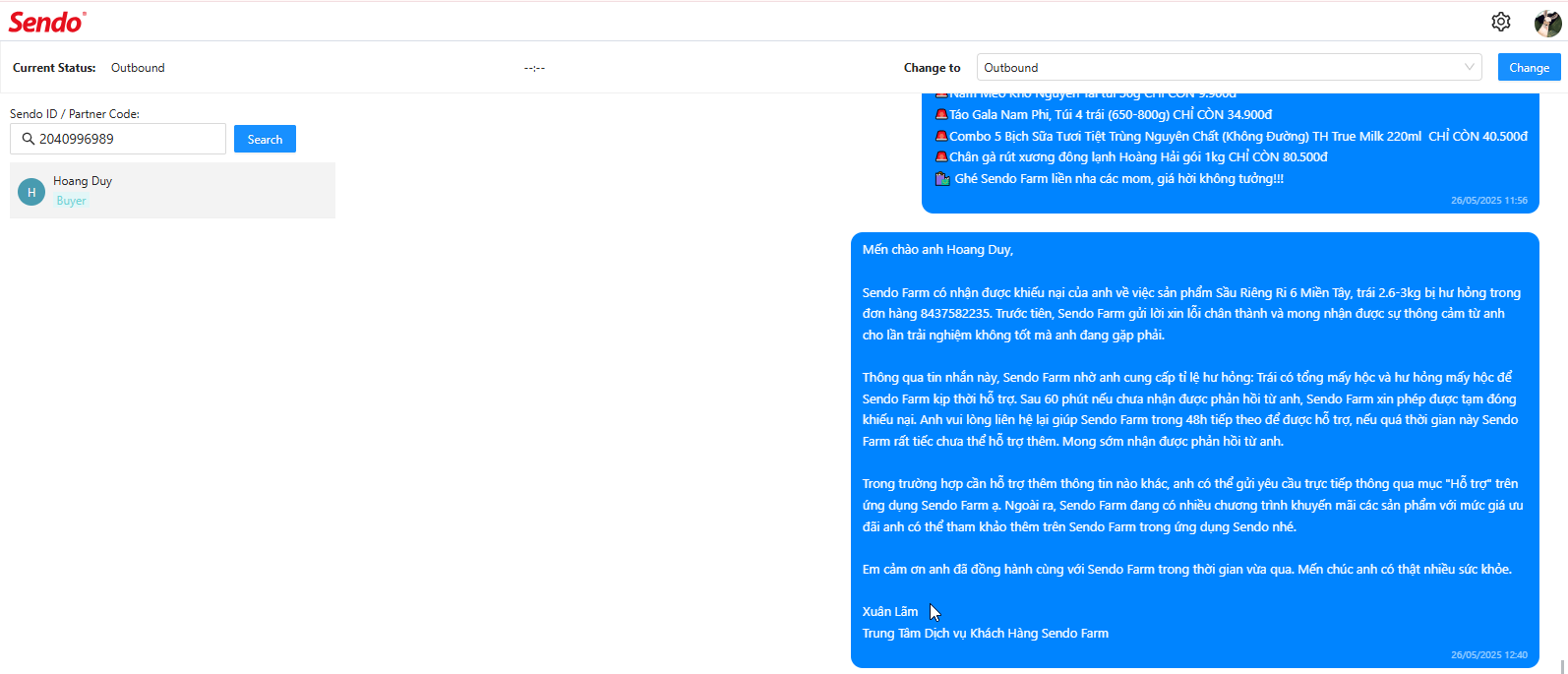
Task: Select the Hoang Duy avatar circle
Action: coord(31,192)
